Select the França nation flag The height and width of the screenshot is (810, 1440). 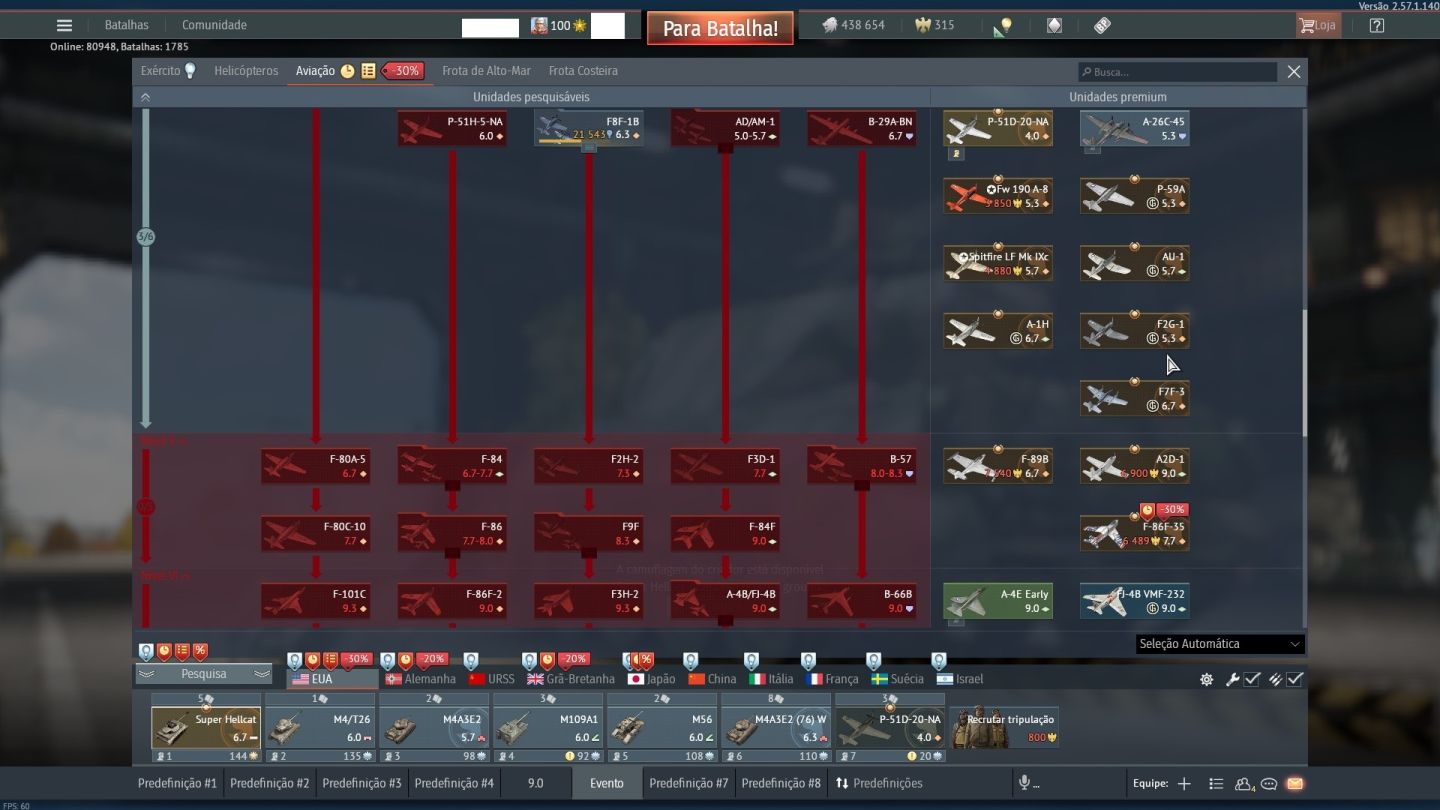point(832,679)
